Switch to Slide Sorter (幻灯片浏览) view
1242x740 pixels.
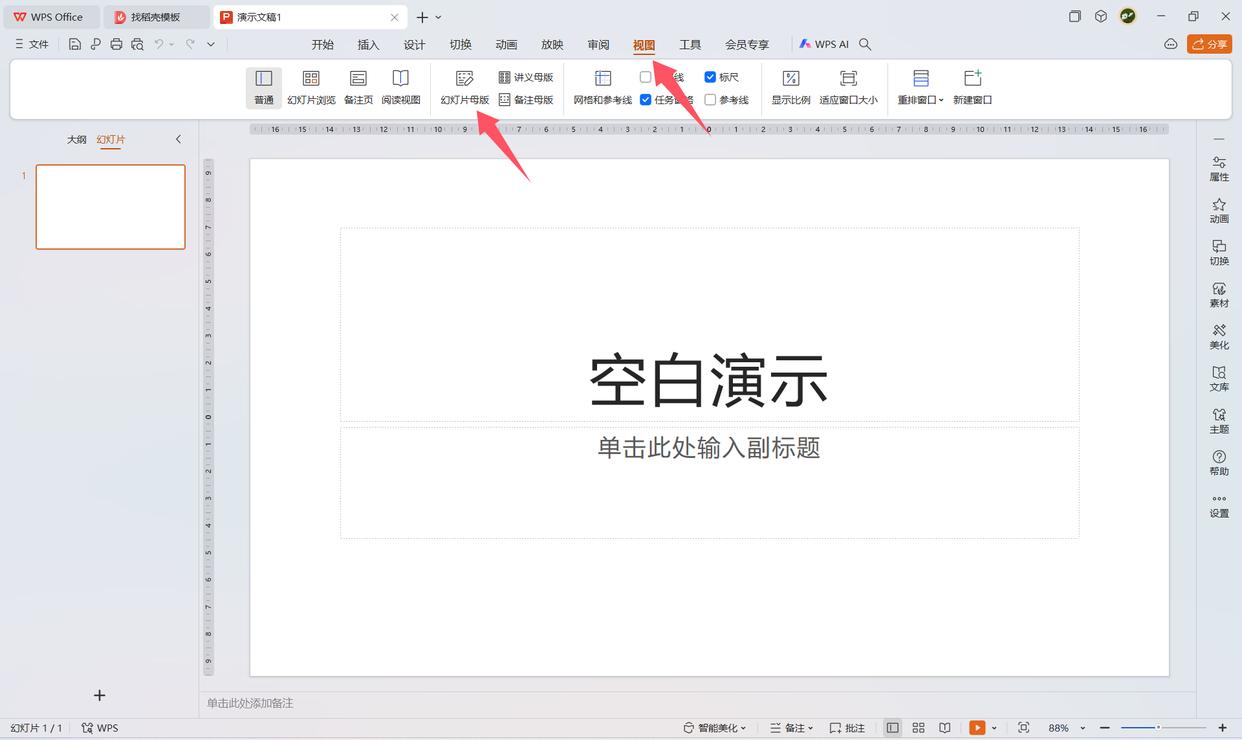311,87
